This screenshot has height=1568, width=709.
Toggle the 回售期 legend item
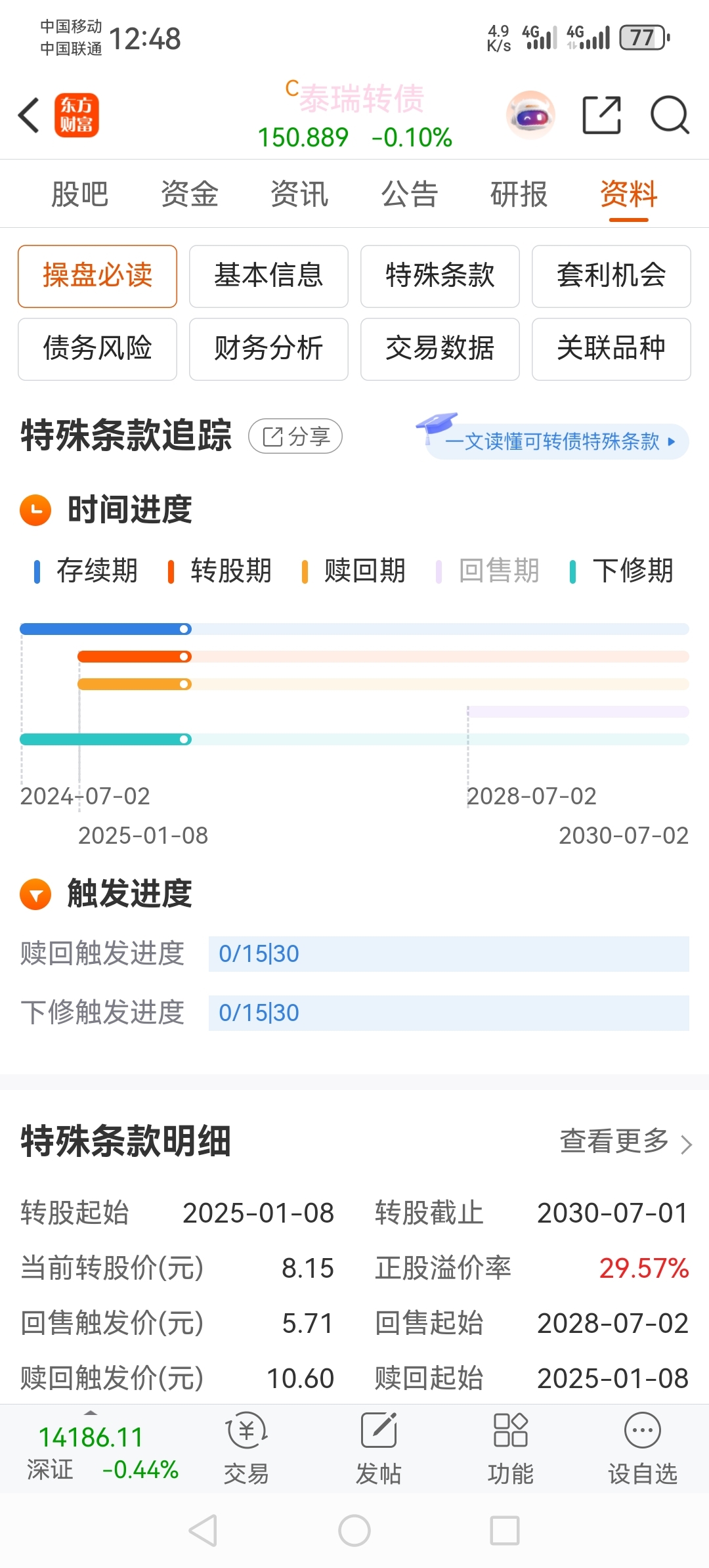coord(488,571)
